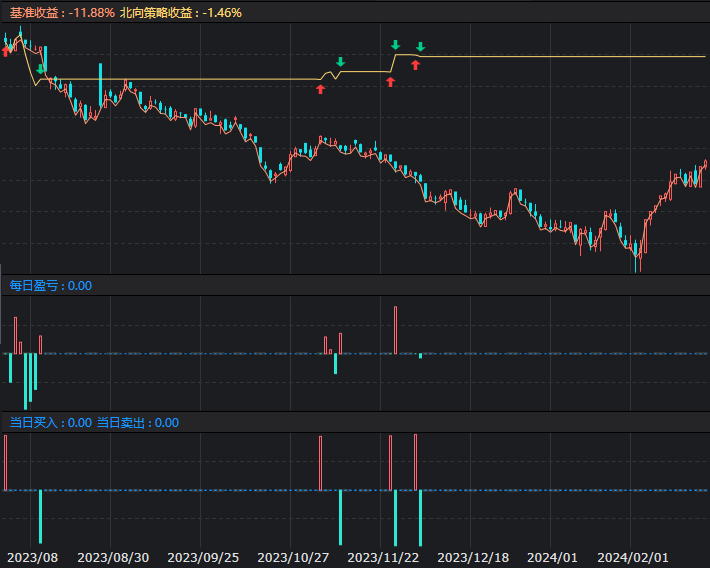Image resolution: width=710 pixels, height=568 pixels.
Task: Click the 2023/11/22 date axis label
Action: point(383,558)
